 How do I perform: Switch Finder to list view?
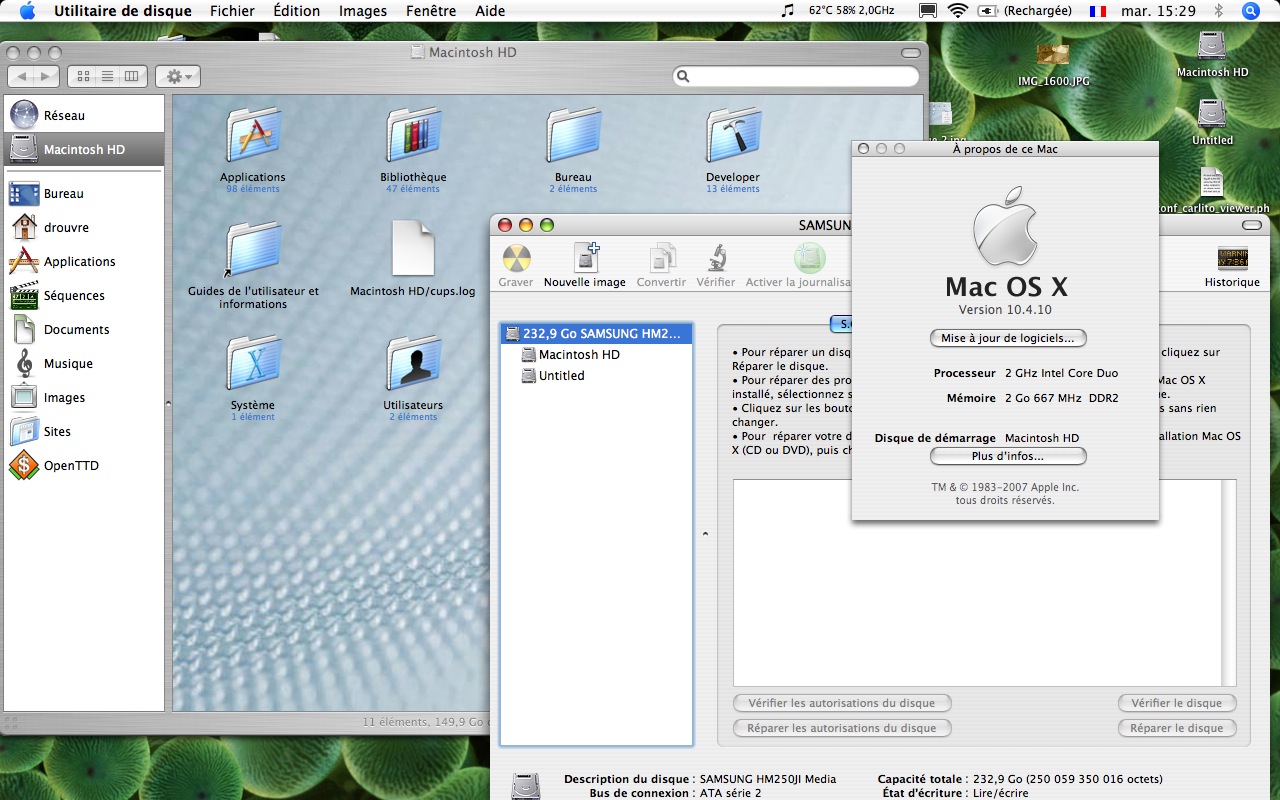click(108, 76)
